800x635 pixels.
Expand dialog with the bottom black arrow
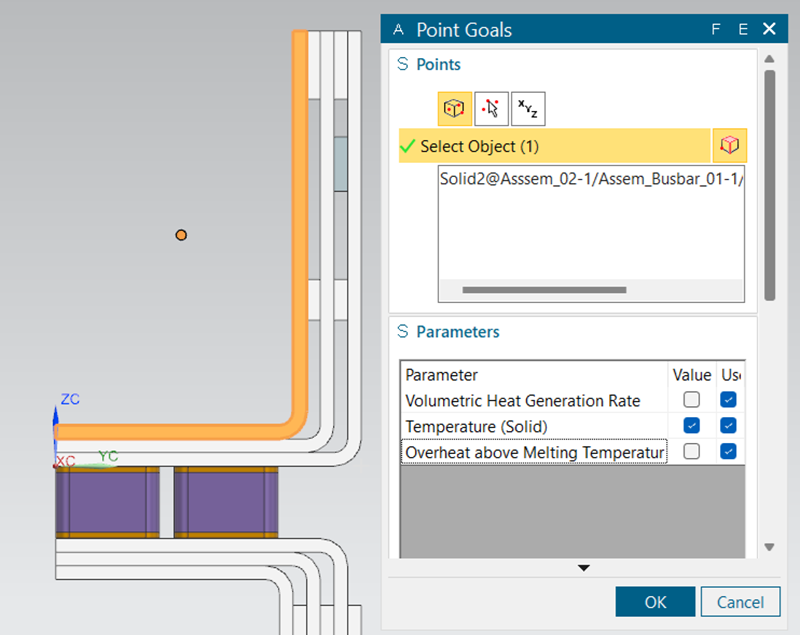coord(584,568)
